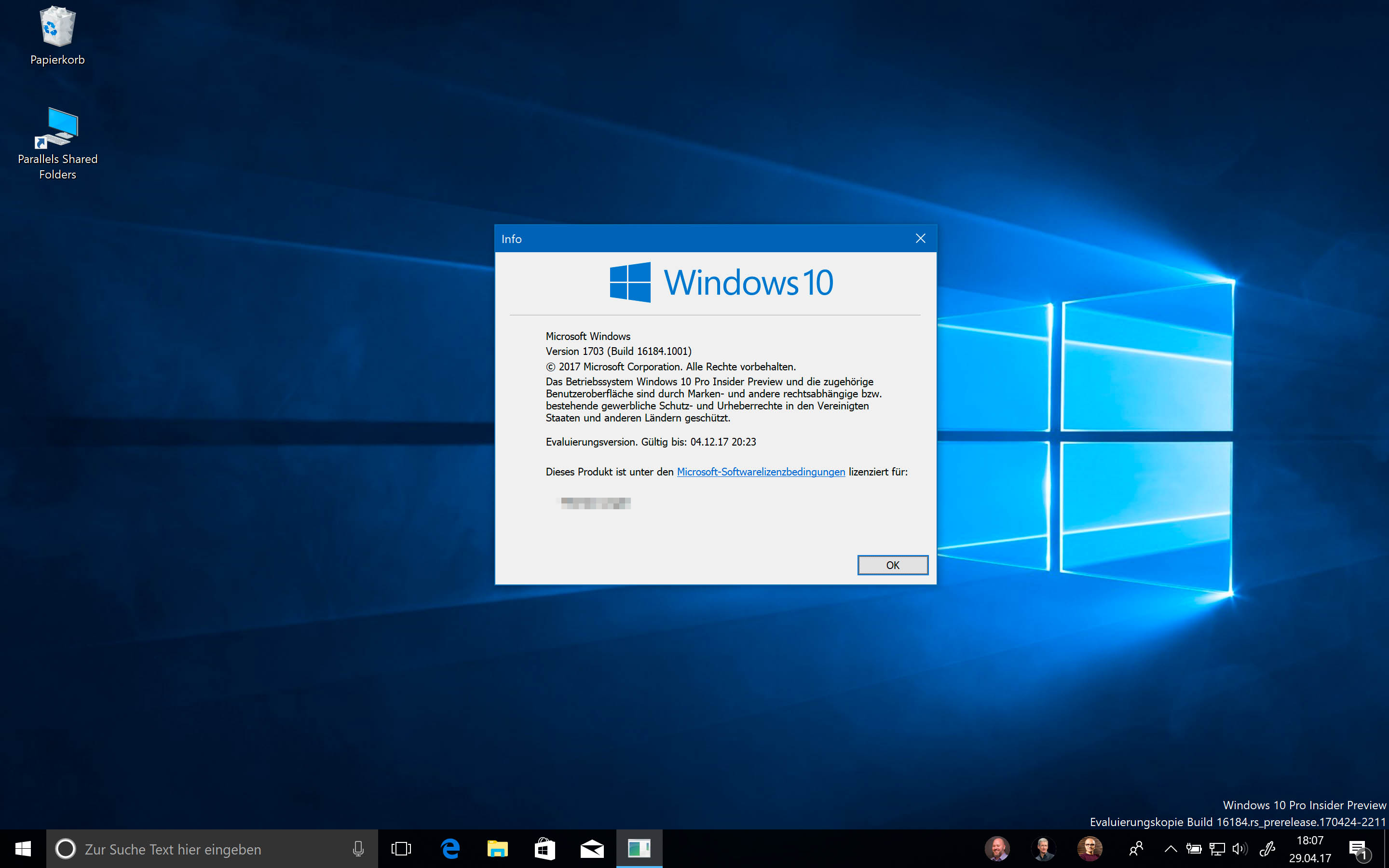Open the clock showing 18:07 29.04.17
Viewport: 1389px width, 868px height.
[x=1310, y=849]
